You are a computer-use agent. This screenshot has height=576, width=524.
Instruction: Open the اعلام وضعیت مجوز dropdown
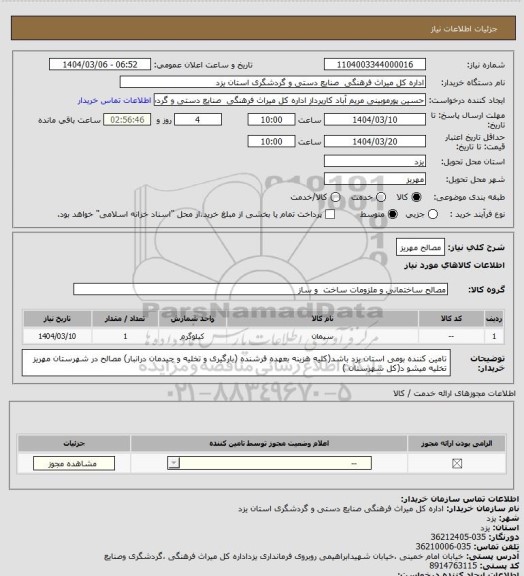click(x=269, y=463)
